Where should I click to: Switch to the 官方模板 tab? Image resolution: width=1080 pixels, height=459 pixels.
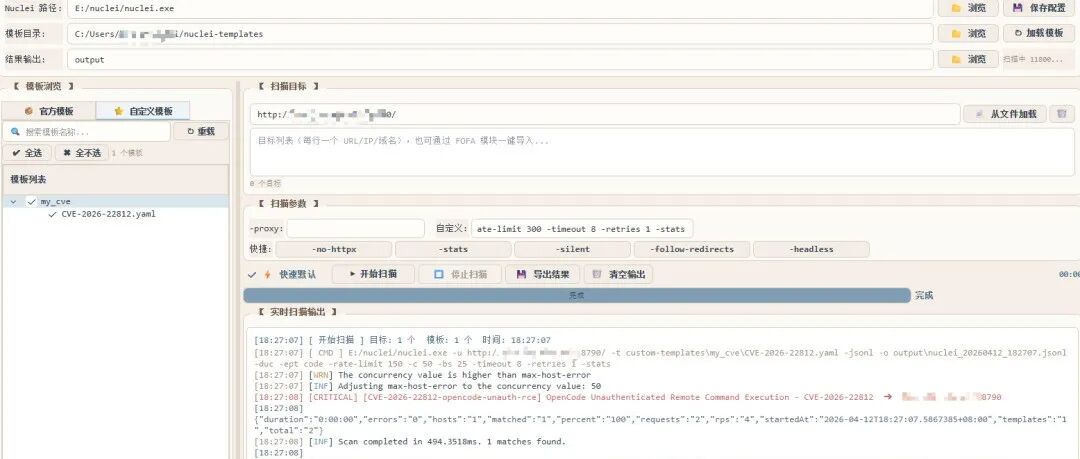(x=49, y=111)
